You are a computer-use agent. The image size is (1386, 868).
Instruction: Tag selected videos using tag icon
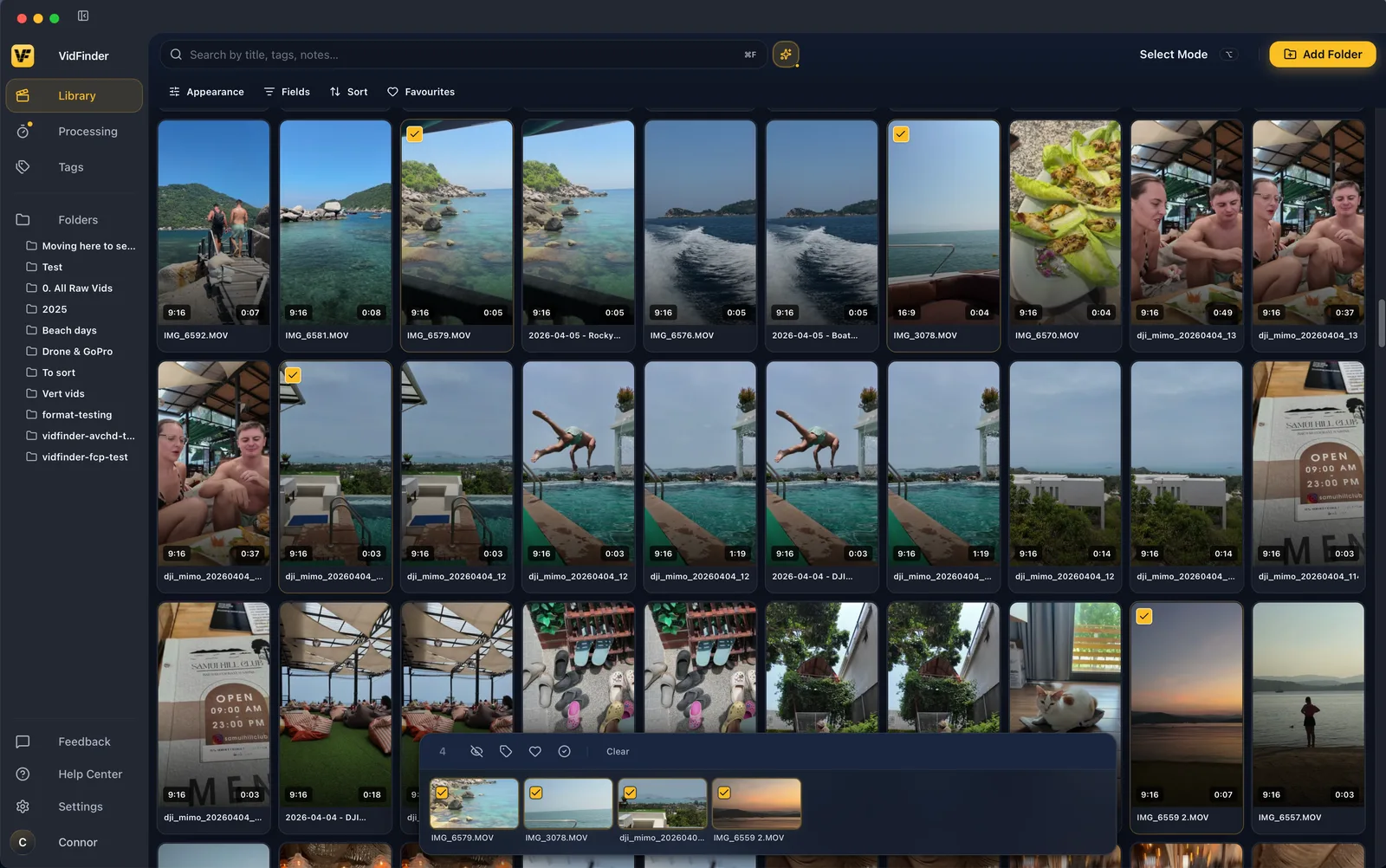[x=506, y=751]
